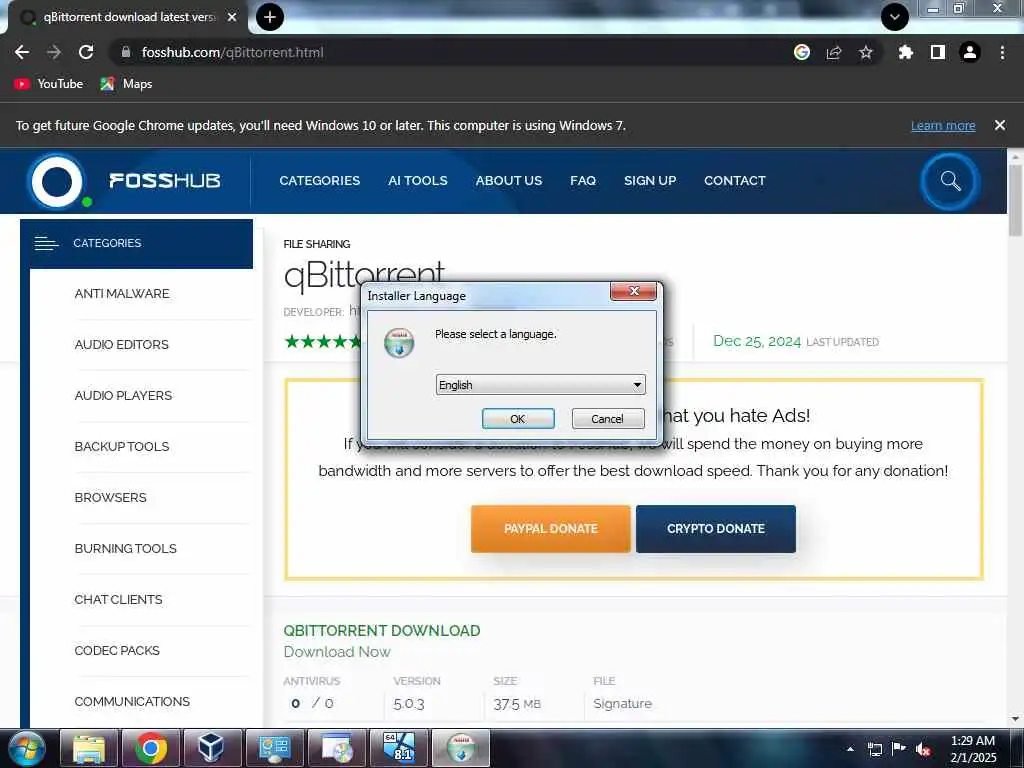Show hidden tray icons arrow

(850, 749)
